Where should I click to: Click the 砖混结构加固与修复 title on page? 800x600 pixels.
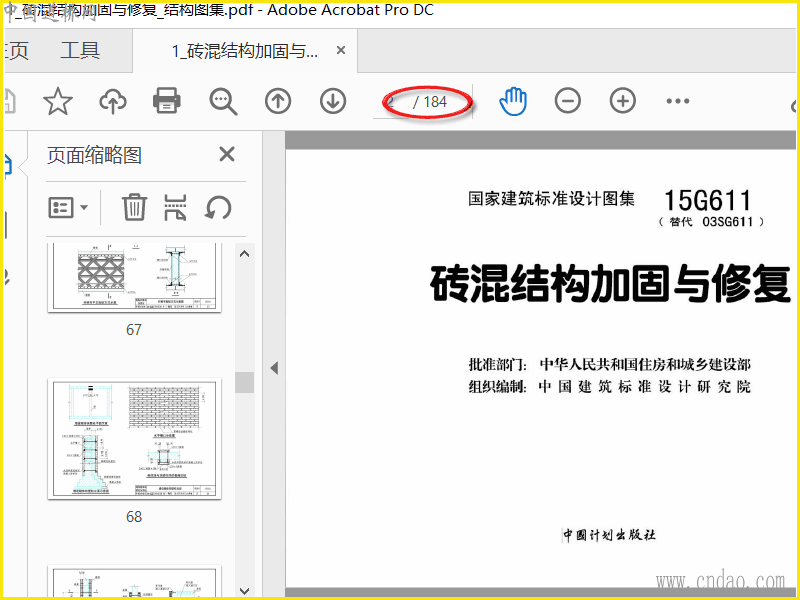tap(610, 284)
